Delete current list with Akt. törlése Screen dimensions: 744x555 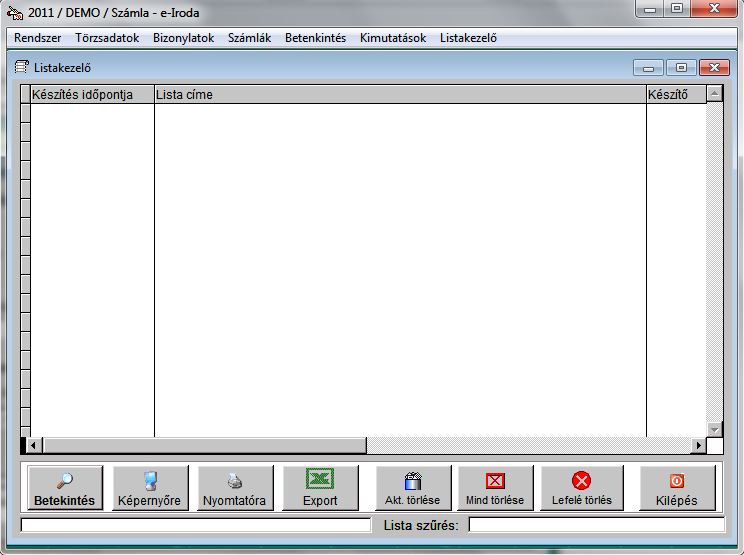[413, 489]
